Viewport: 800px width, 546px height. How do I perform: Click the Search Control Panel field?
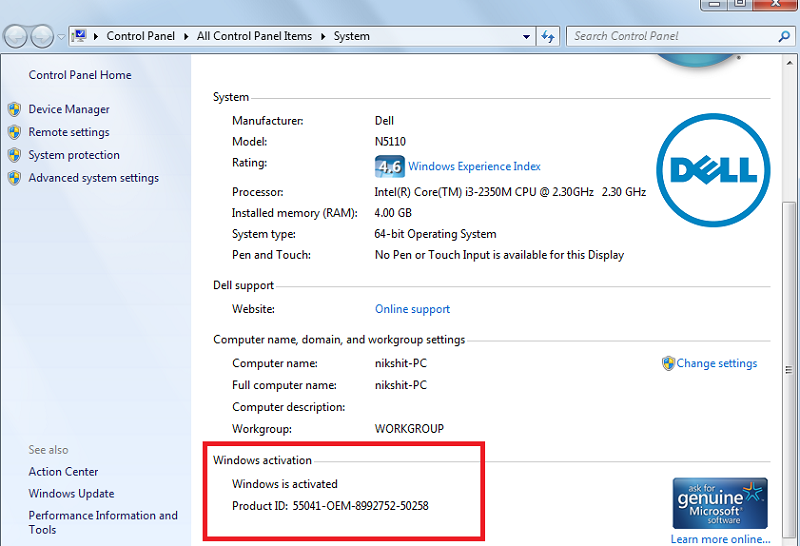(681, 36)
